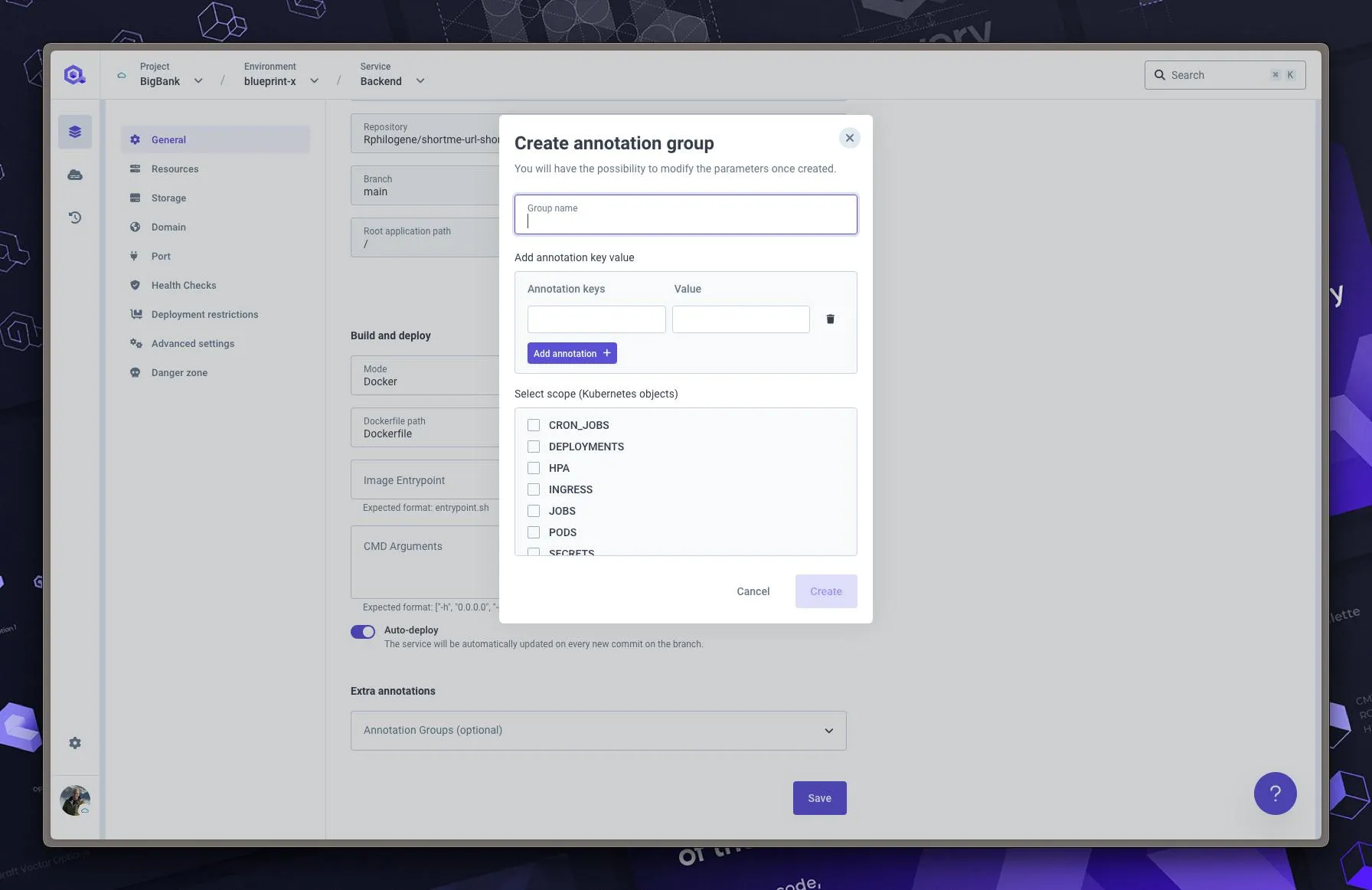Check the DEPLOYMENTS scope checkbox
The height and width of the screenshot is (890, 1372).
coord(534,447)
